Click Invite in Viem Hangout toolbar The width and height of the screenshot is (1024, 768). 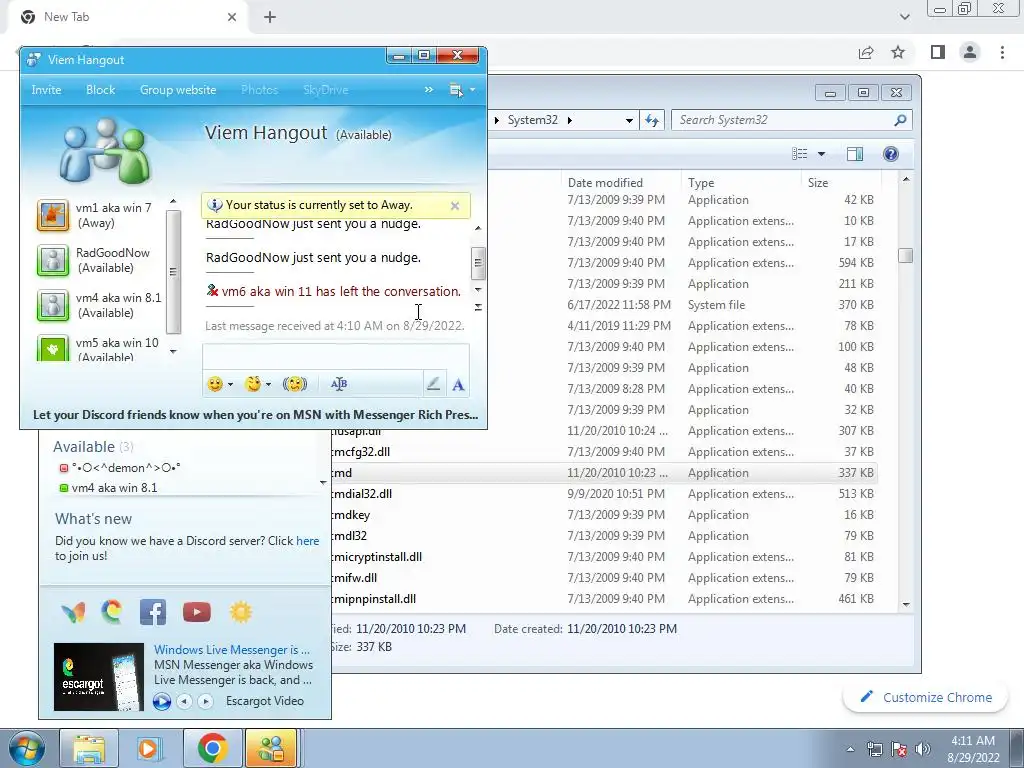(46, 90)
